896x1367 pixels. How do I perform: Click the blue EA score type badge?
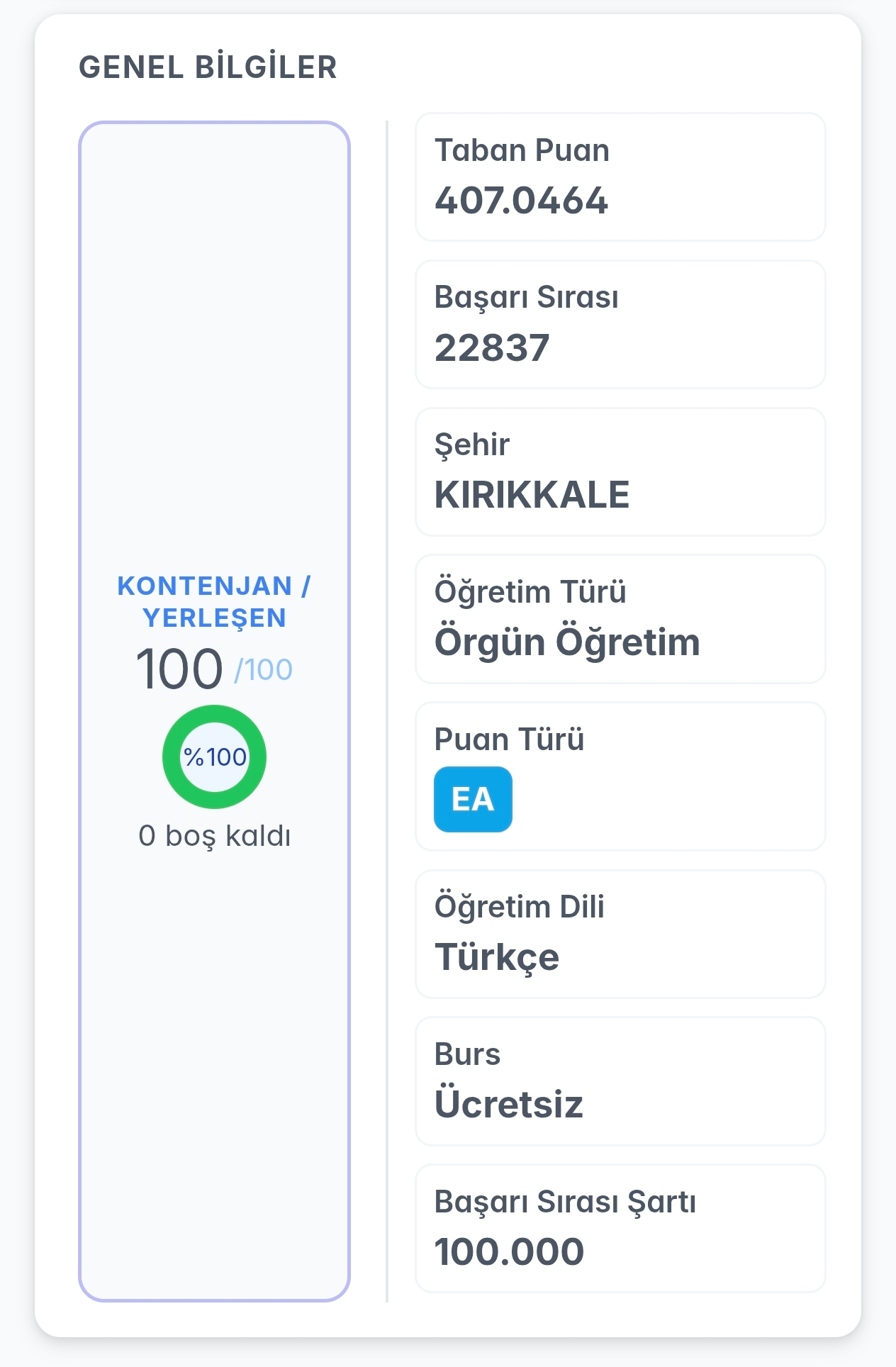473,799
